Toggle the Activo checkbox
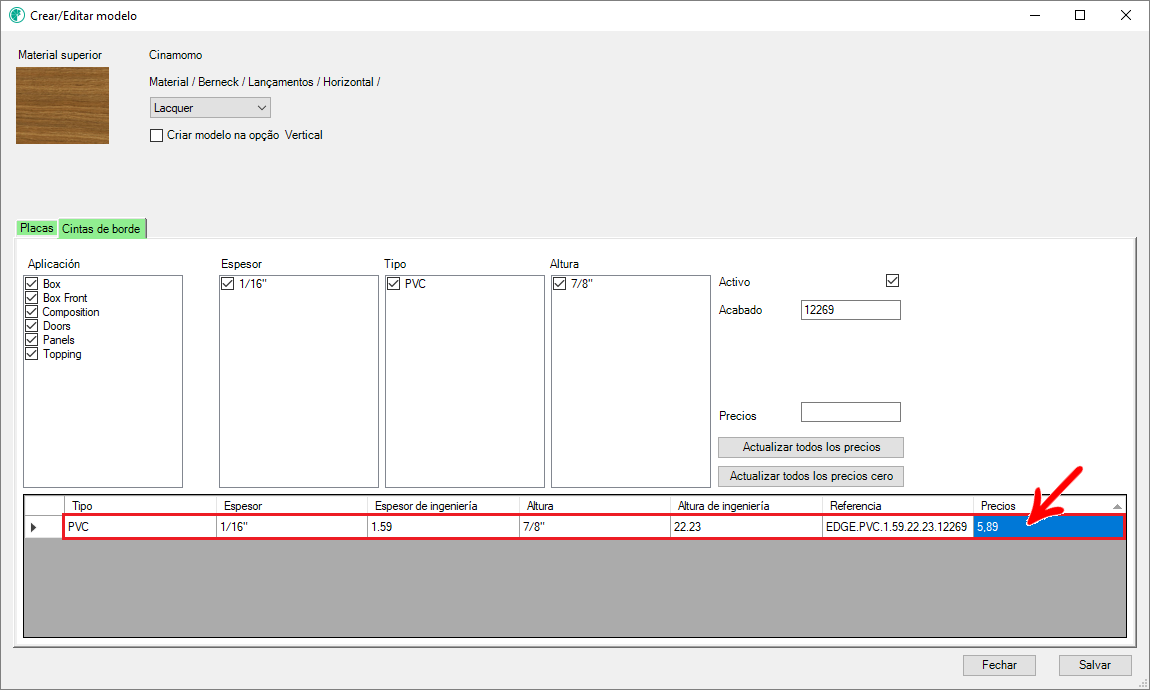Viewport: 1150px width, 690px height. [893, 281]
